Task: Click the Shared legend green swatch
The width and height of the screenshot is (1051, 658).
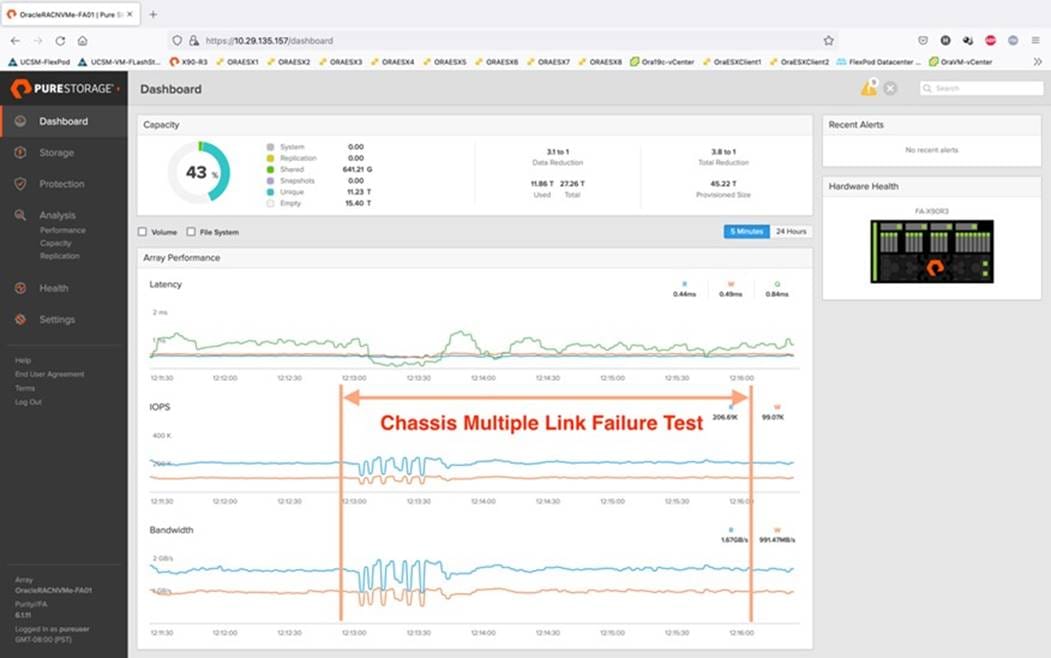Action: click(x=270, y=170)
